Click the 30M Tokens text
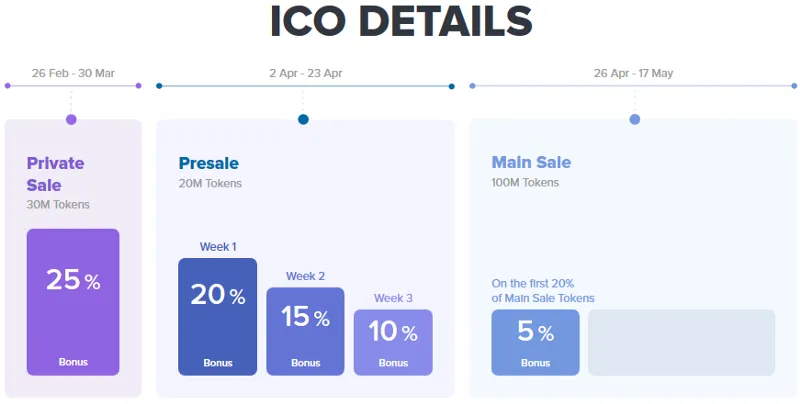 tap(58, 205)
